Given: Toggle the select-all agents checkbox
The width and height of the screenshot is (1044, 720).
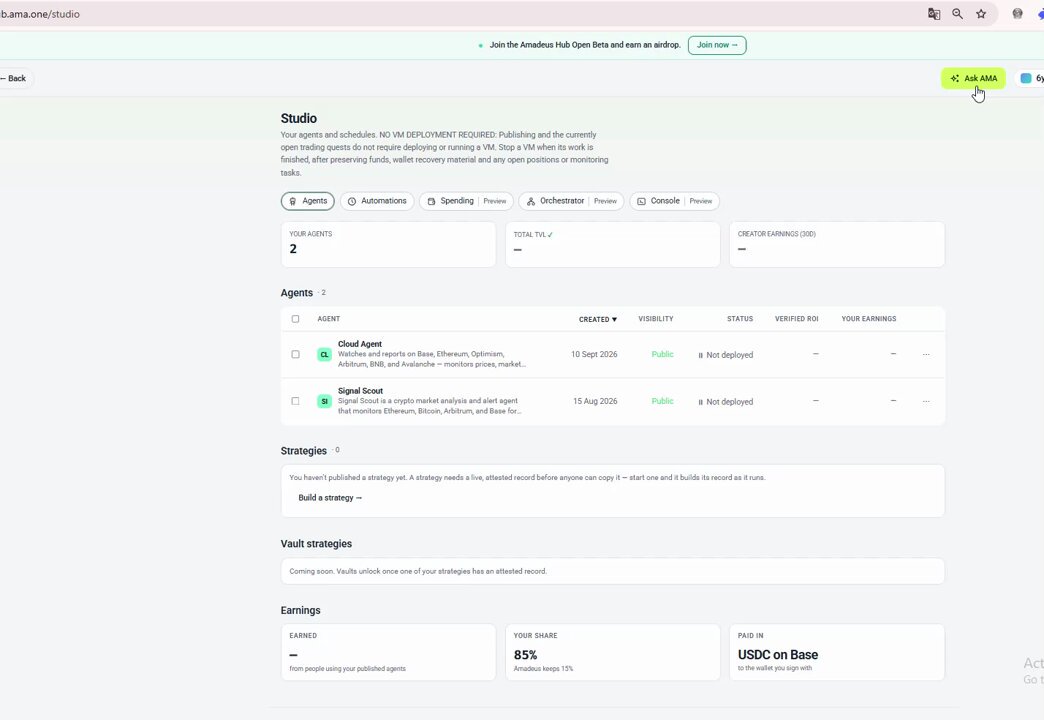Looking at the screenshot, I should tap(296, 319).
